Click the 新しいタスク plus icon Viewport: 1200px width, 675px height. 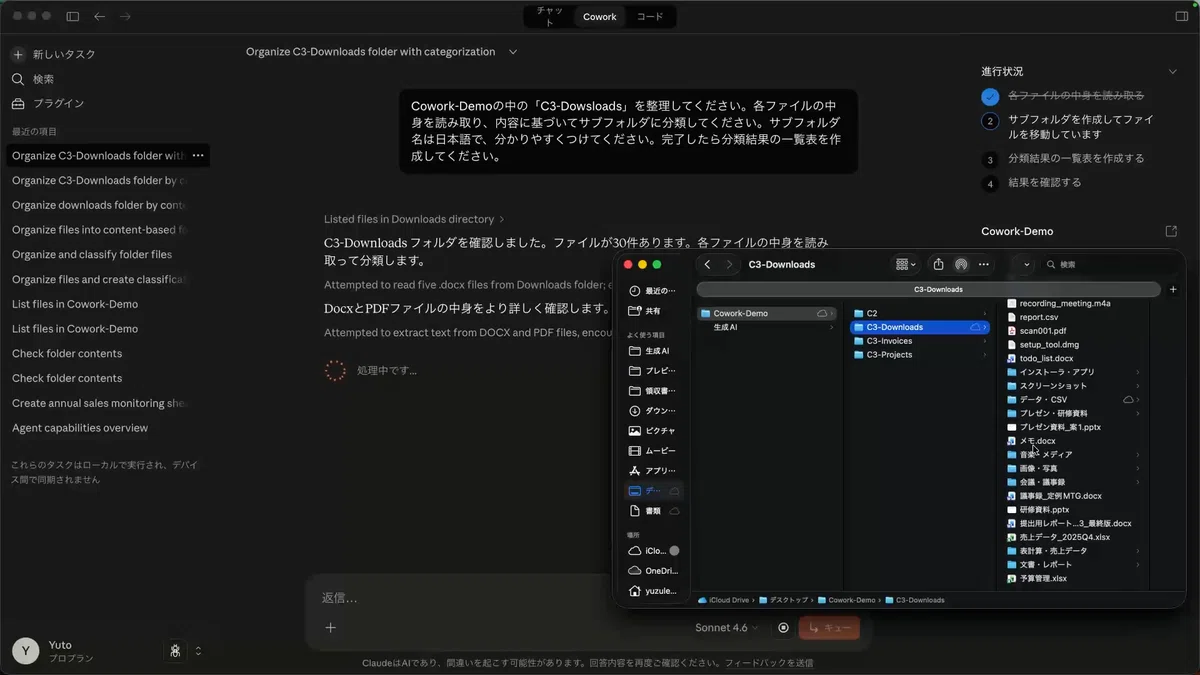click(x=18, y=54)
